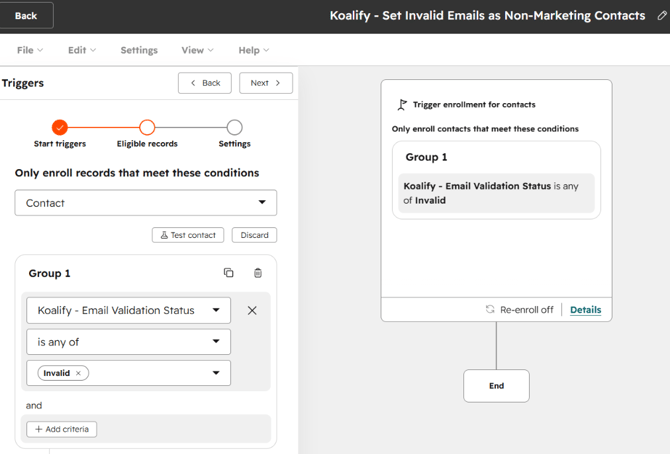Click the Add criteria button
Screen dimensions: 670x454
click(x=62, y=429)
